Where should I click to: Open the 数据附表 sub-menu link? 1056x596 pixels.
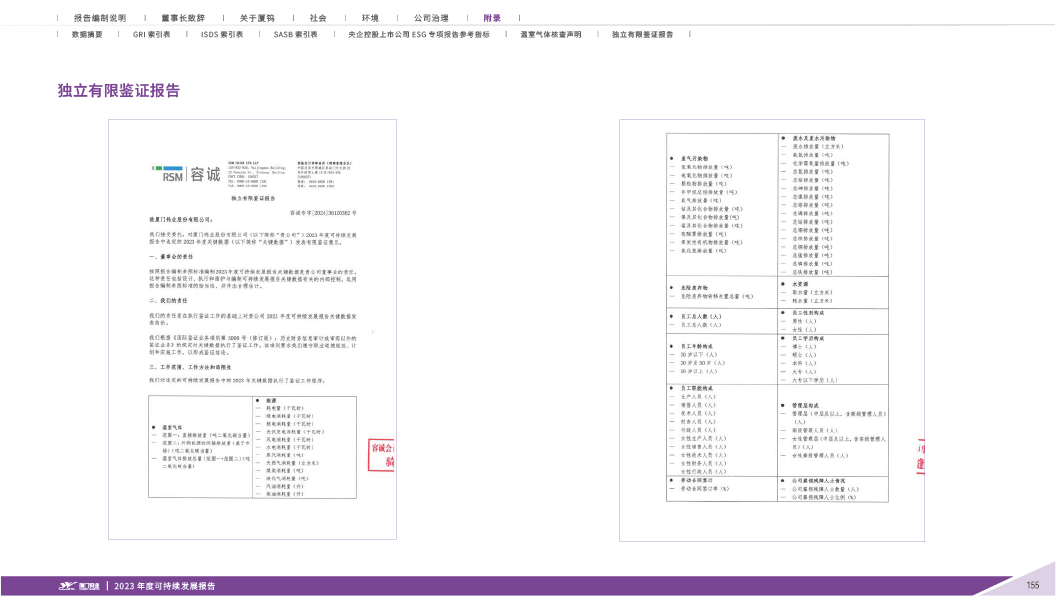[x=87, y=34]
